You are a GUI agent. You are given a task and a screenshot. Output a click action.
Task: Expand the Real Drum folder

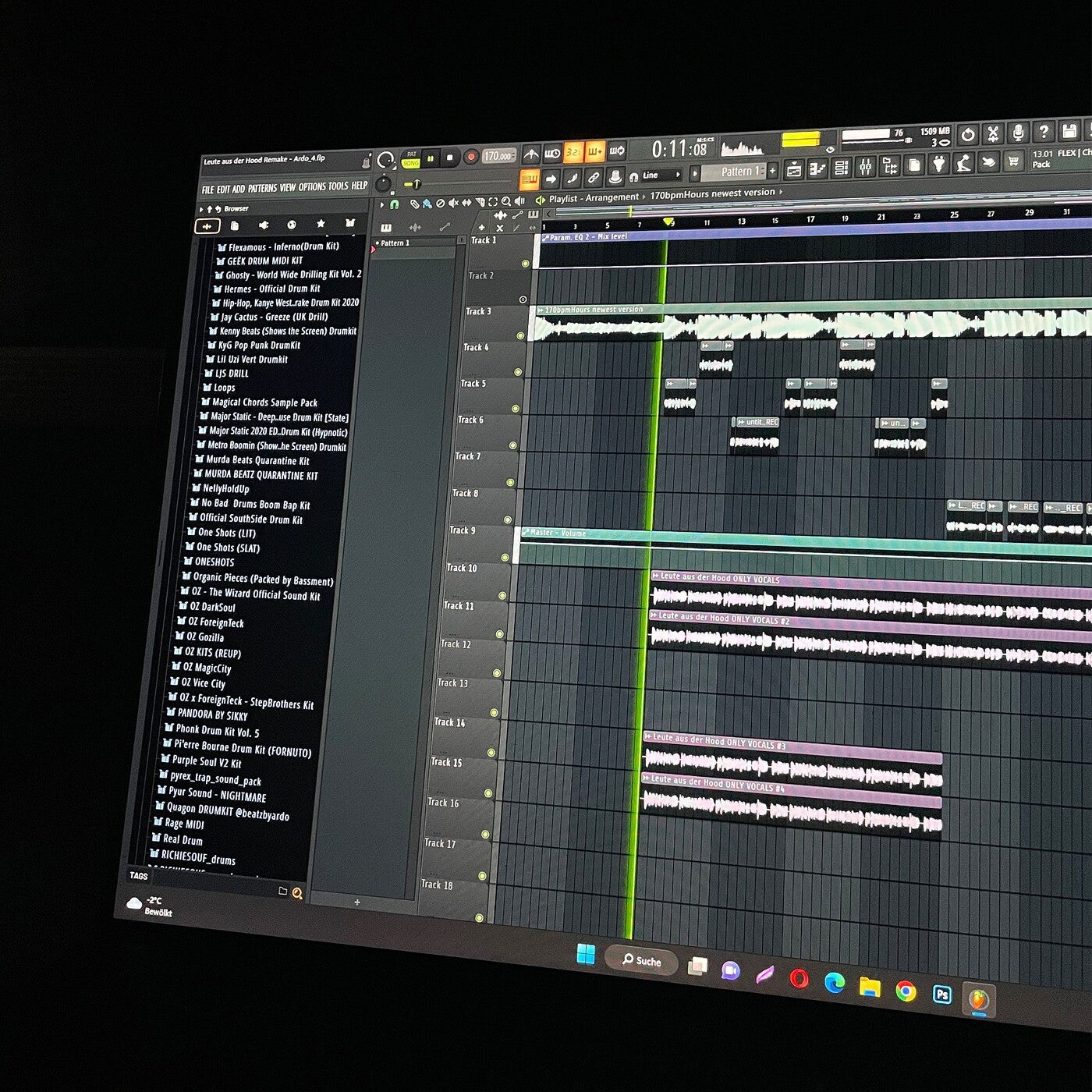177,839
